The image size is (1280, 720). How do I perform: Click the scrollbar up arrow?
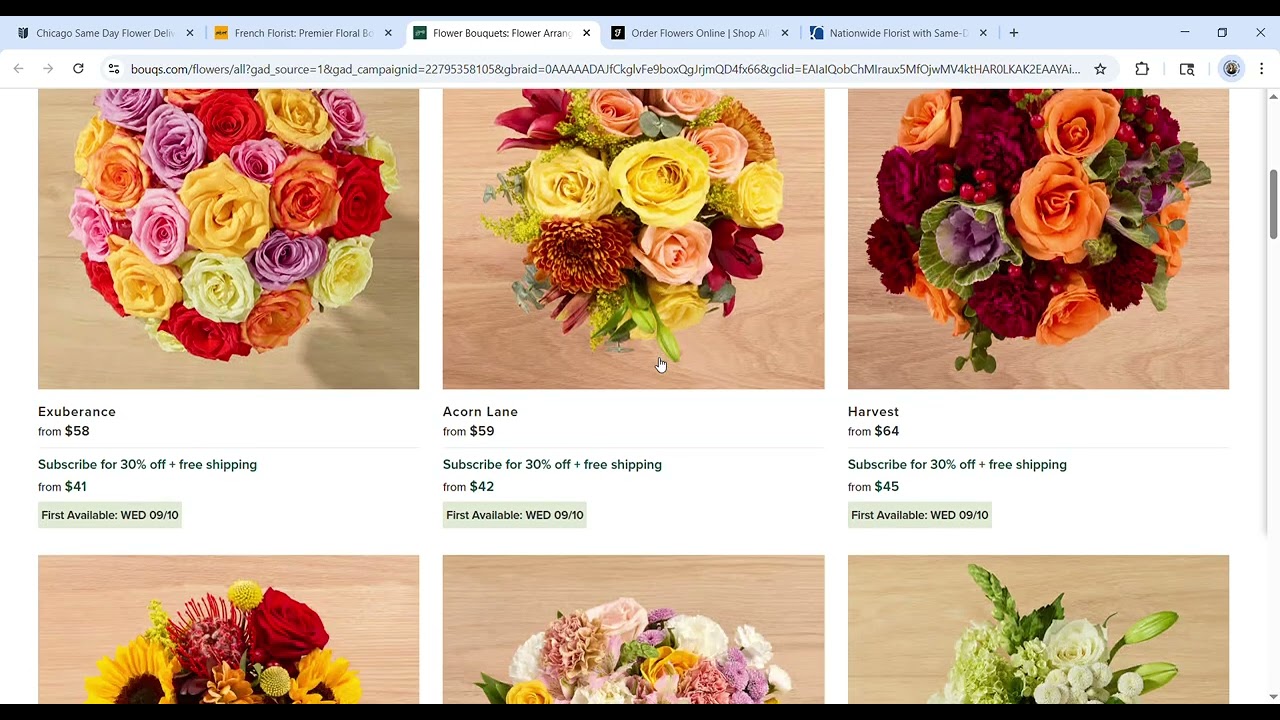coord(1273,96)
